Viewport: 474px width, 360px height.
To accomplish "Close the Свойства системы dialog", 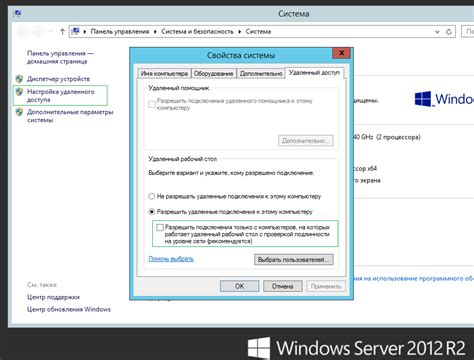I will (342, 53).
